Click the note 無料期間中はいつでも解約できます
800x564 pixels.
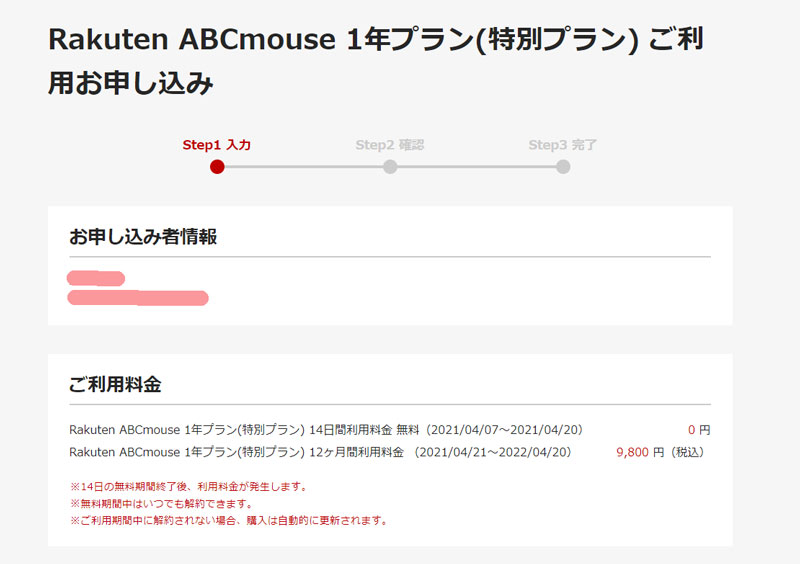tap(162, 504)
